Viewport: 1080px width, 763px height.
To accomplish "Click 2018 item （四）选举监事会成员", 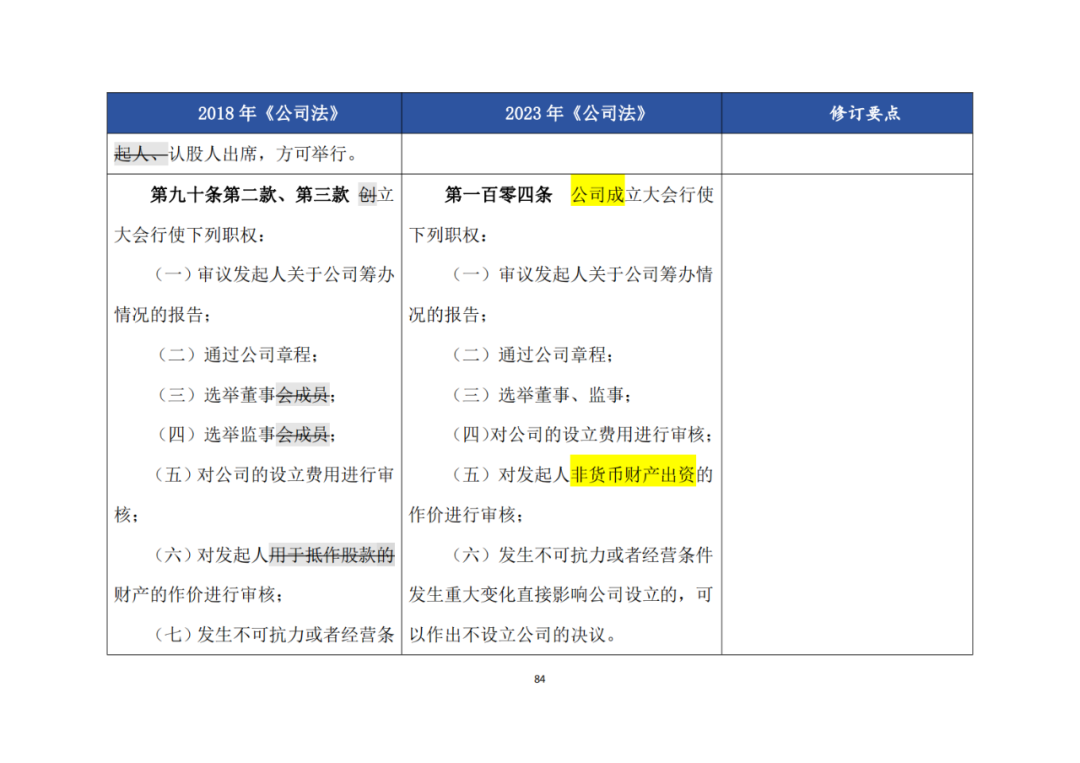I will (x=245, y=435).
